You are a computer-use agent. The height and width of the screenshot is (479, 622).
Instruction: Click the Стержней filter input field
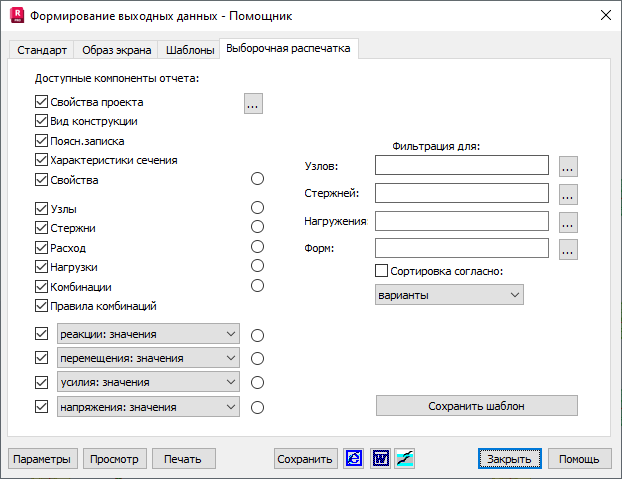coord(462,193)
